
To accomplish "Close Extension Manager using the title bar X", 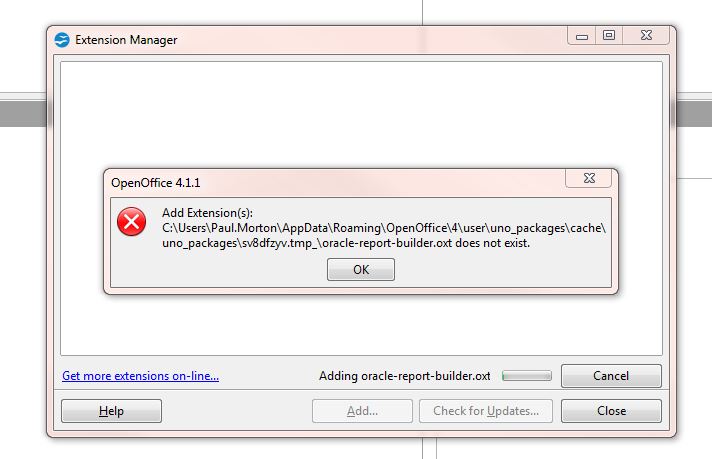I will pos(646,35).
